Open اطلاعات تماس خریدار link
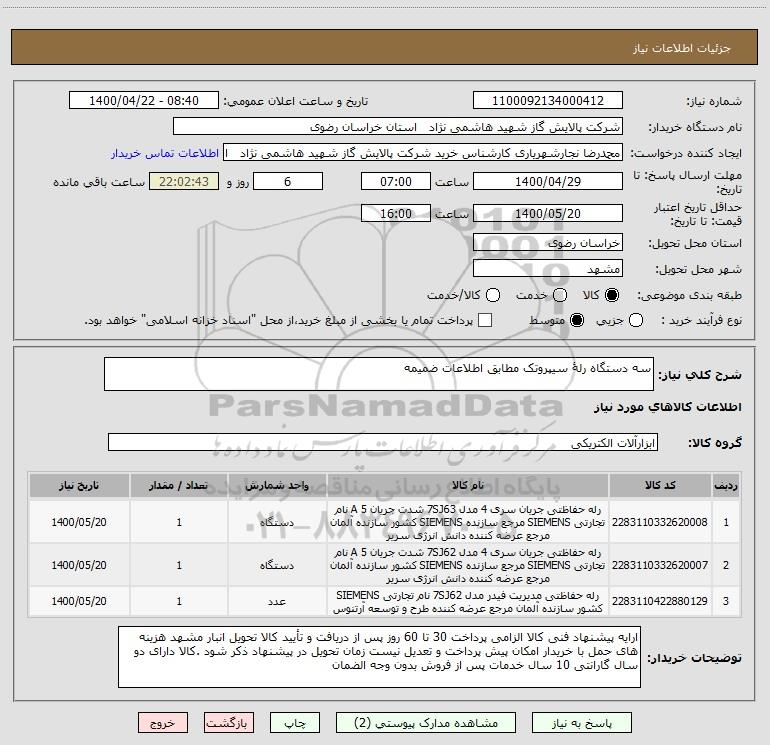770x745 pixels. [x=165, y=153]
